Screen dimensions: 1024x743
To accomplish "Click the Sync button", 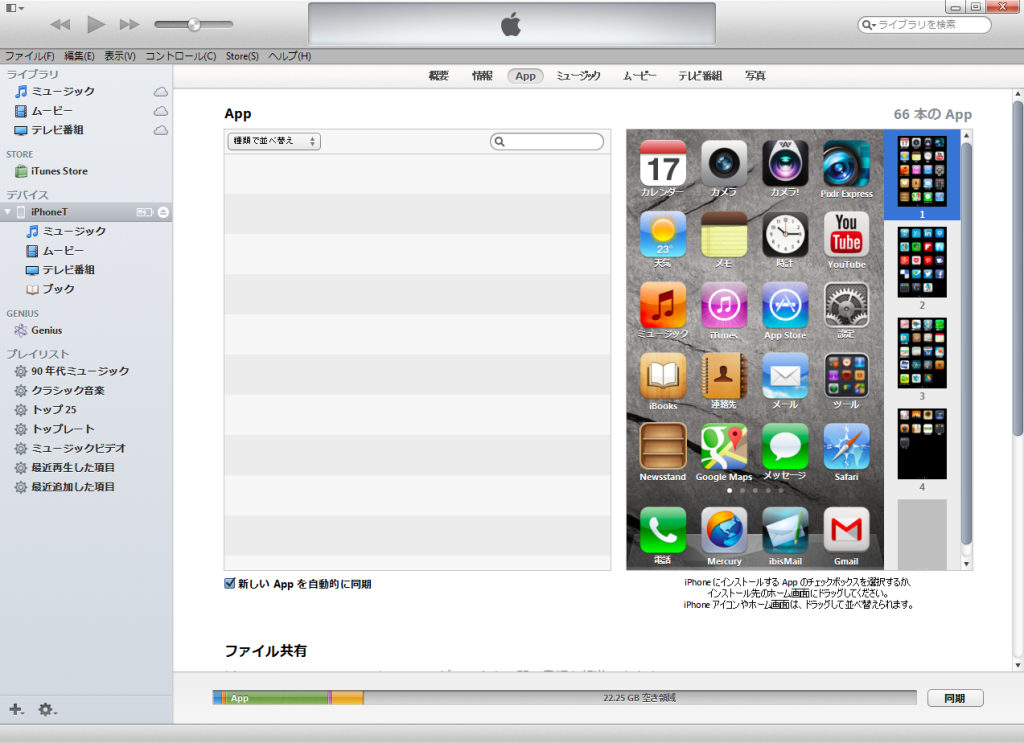I will (x=955, y=698).
